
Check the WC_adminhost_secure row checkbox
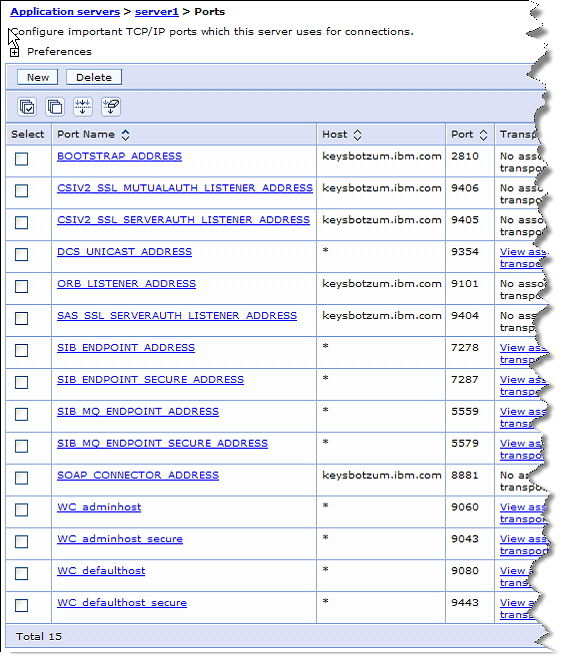(21, 542)
